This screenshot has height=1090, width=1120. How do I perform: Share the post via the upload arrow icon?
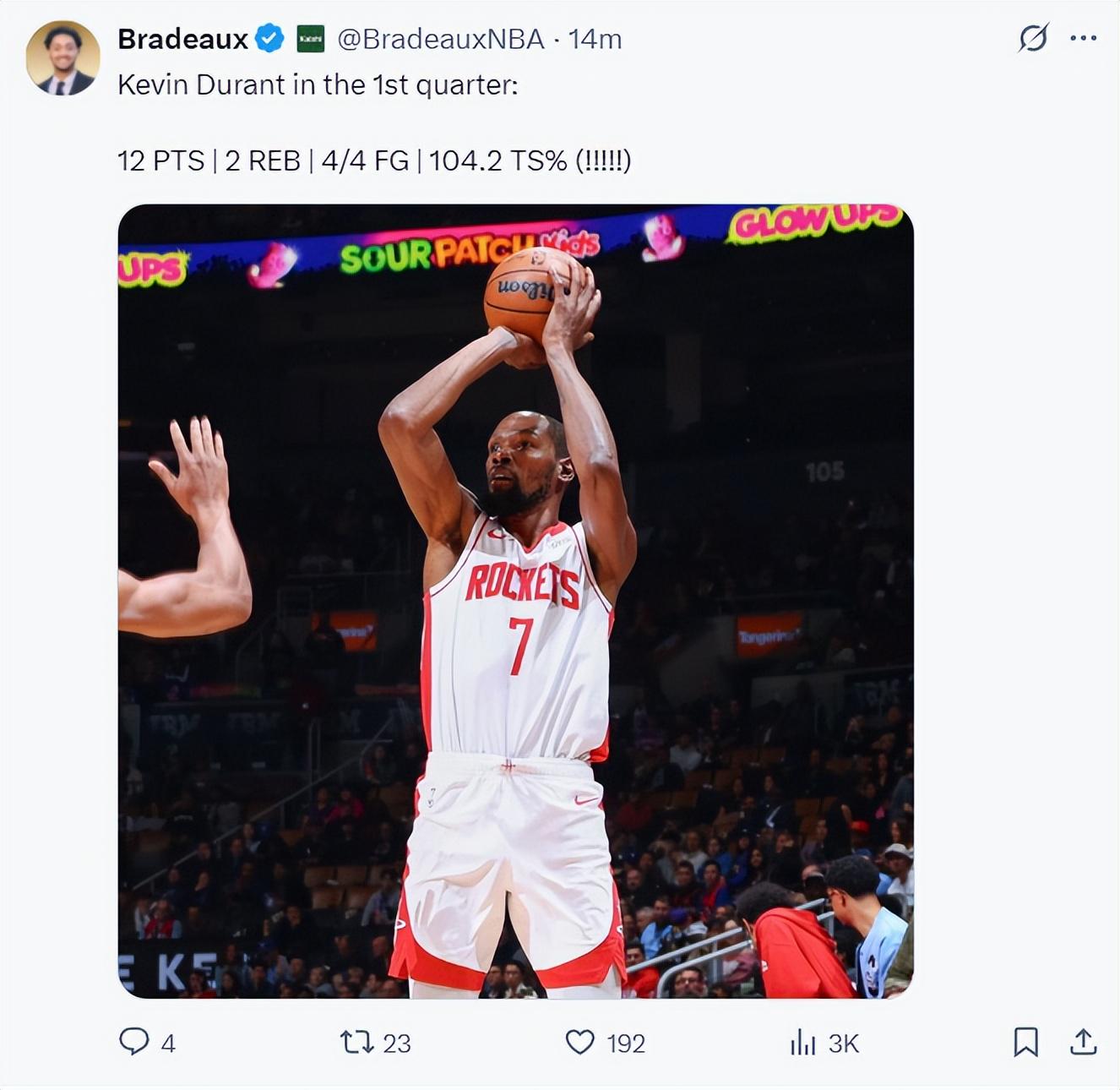point(1083,1042)
